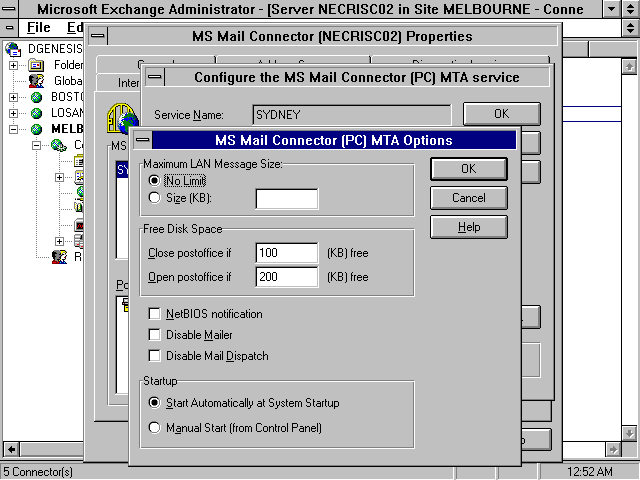
Task: Open the File menu
Action: (x=38, y=27)
